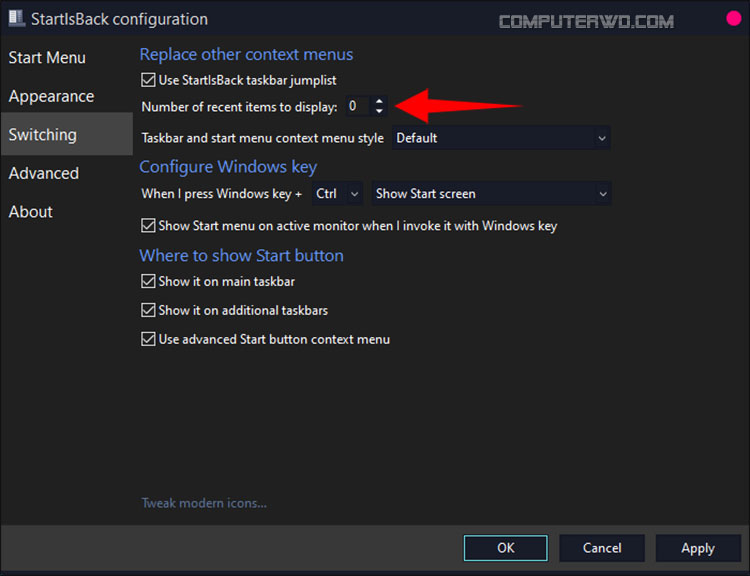
Task: Click the Number of recent items to display label
Action: [239, 107]
